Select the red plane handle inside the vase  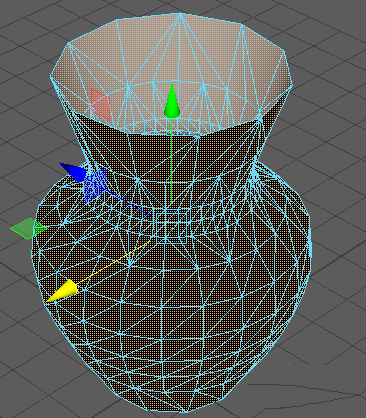click(x=100, y=104)
